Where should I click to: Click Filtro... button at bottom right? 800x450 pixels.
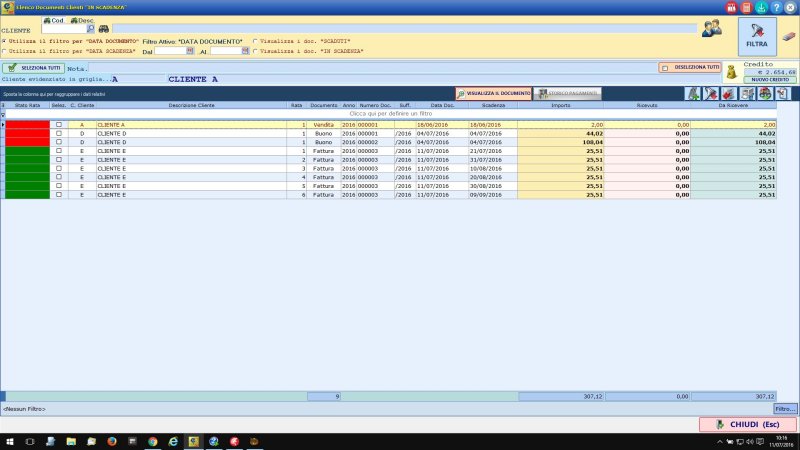point(785,409)
